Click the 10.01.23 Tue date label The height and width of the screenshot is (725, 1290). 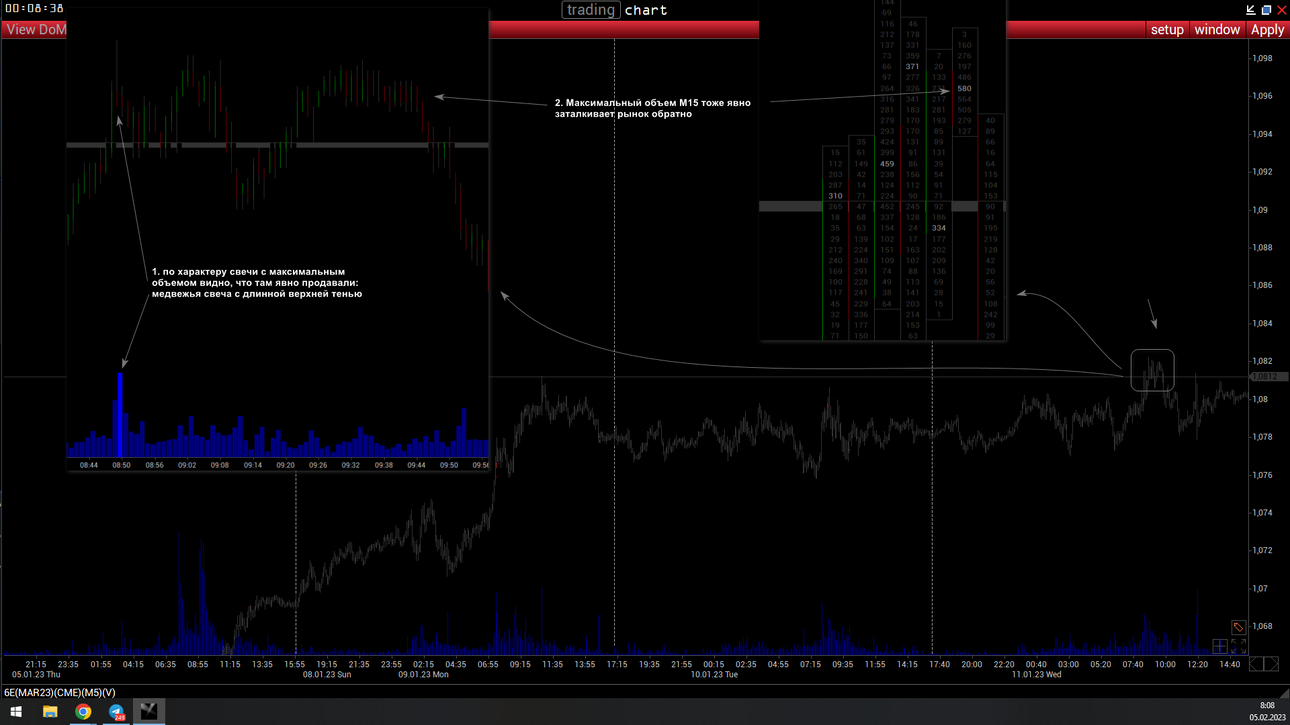click(x=714, y=675)
